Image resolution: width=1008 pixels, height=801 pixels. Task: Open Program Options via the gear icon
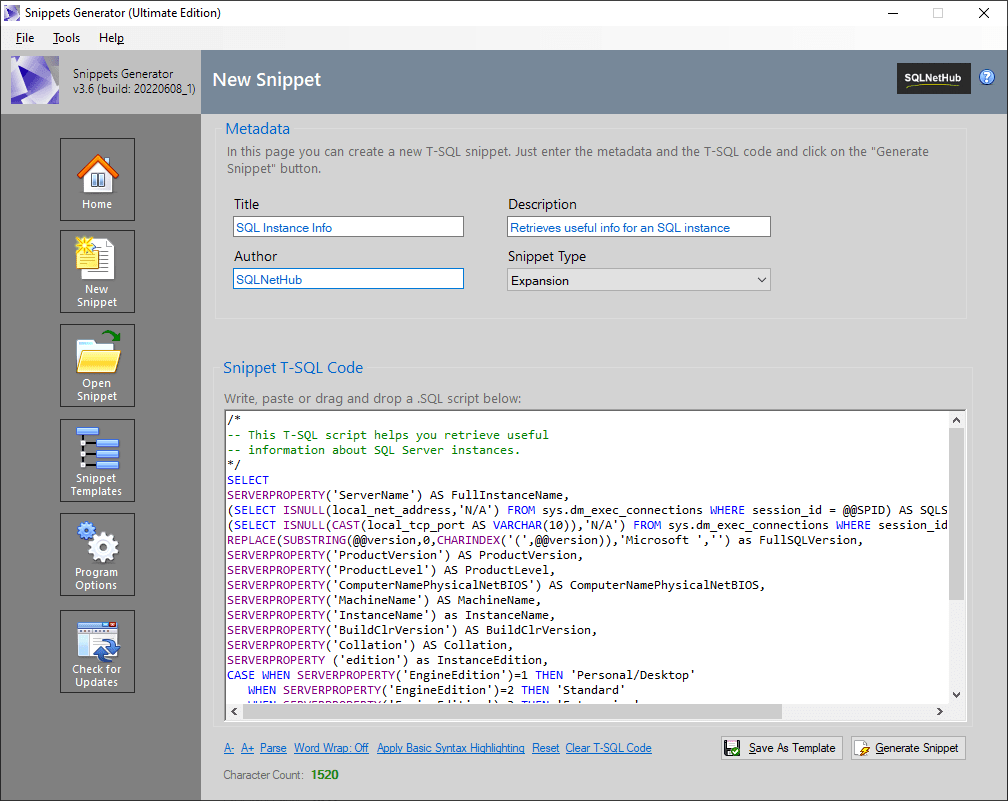pos(97,553)
